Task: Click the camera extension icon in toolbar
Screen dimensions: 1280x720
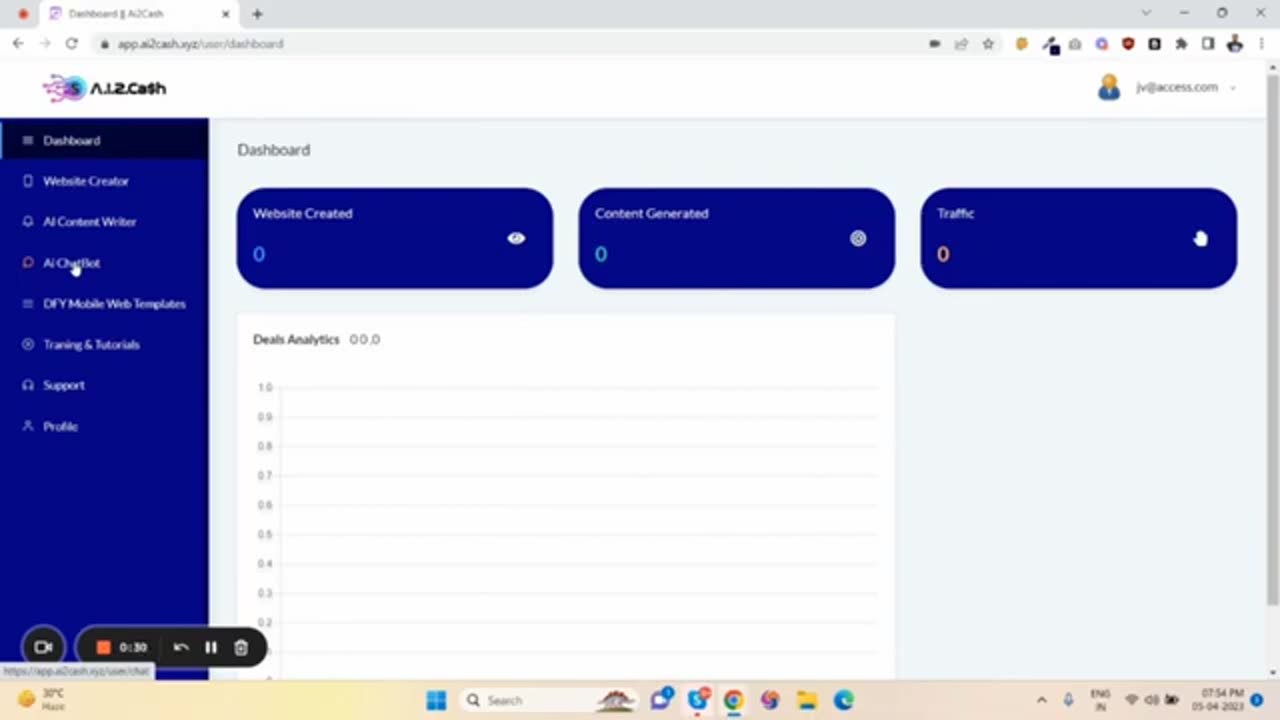Action: (x=1075, y=44)
